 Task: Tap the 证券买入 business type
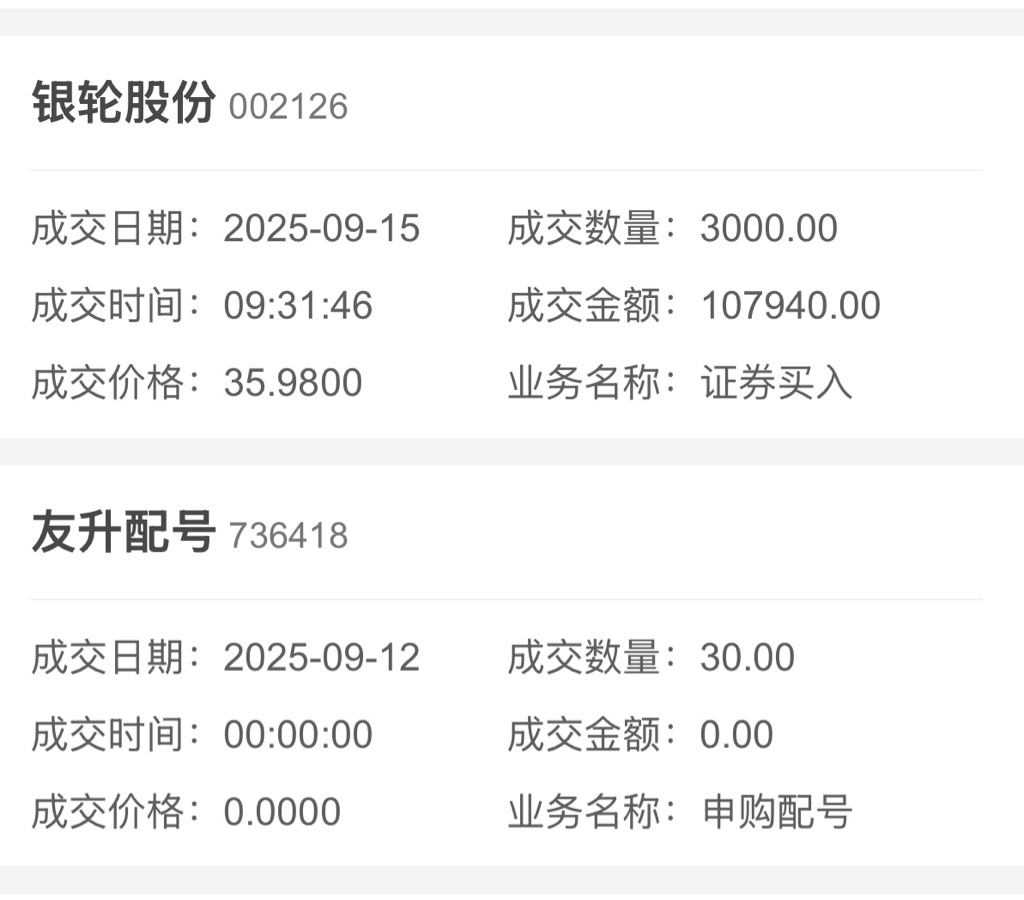(x=776, y=382)
